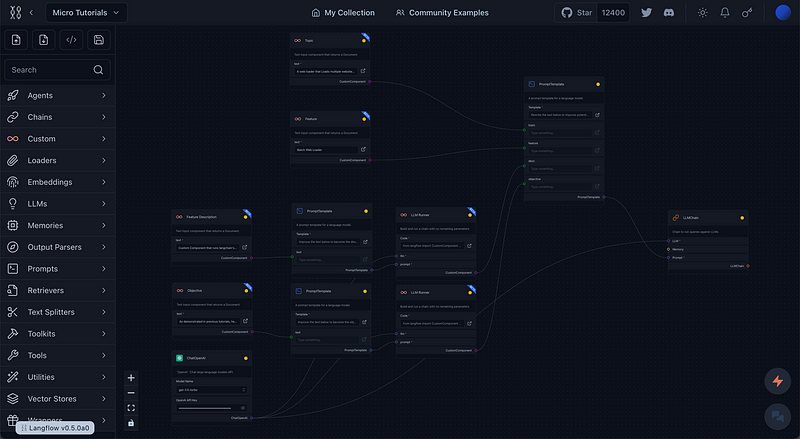Toggle the sun light/dark theme
Viewport: 800px width, 439px height.
coord(703,13)
